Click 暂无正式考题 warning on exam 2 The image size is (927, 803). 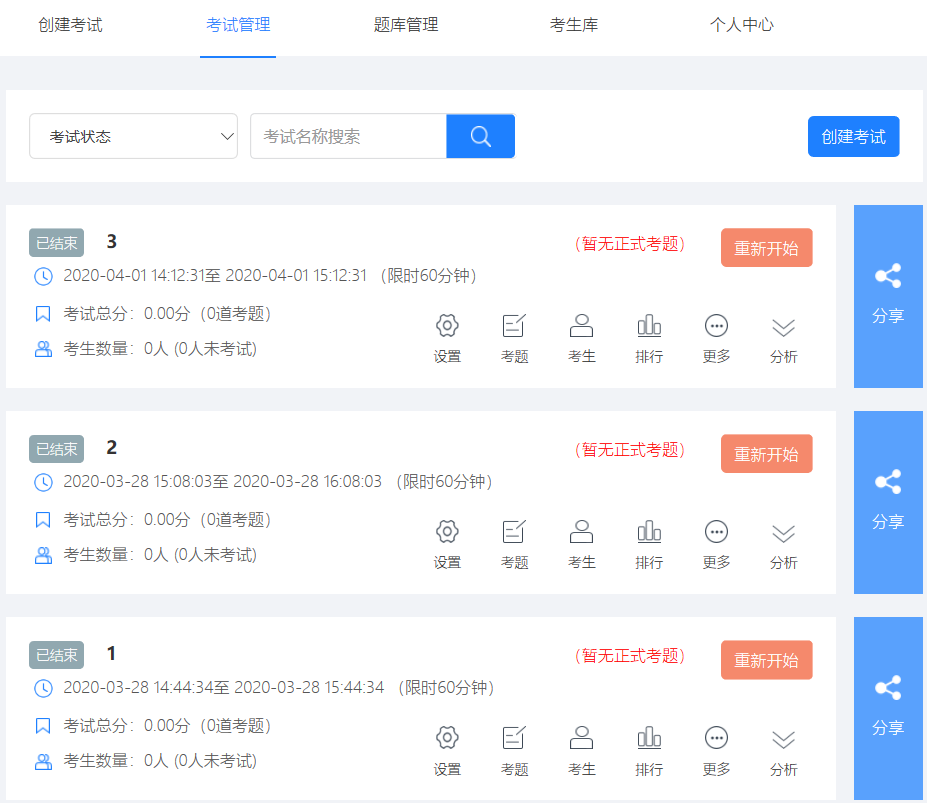coord(630,450)
